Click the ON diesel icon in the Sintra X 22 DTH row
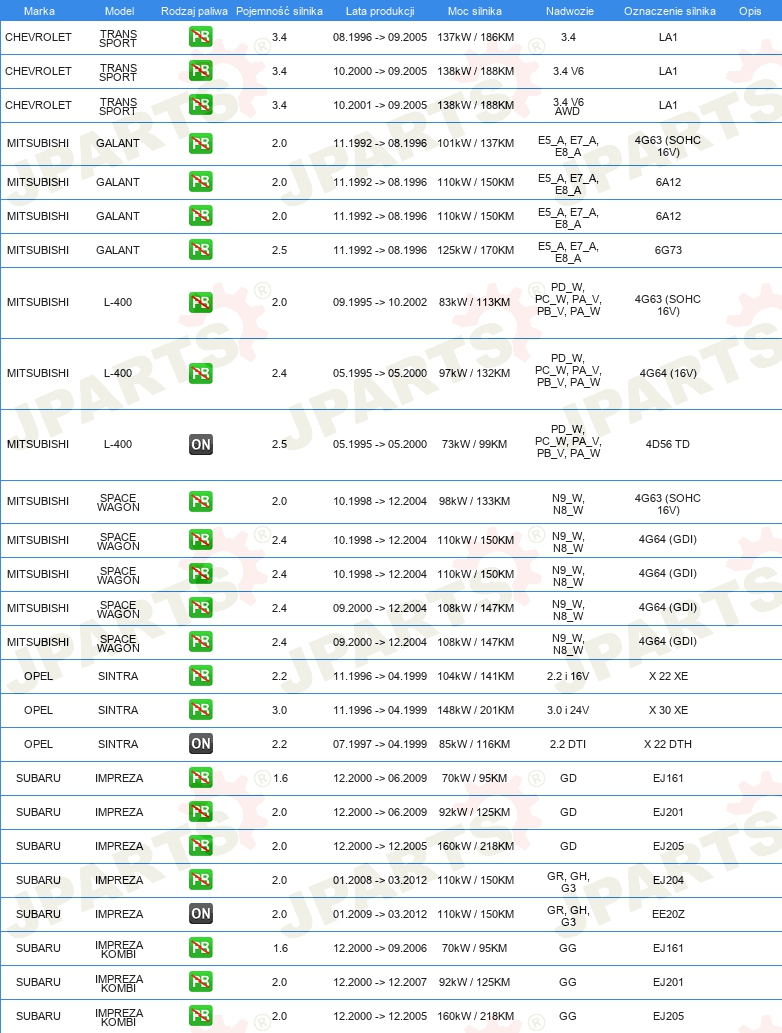This screenshot has height=1033, width=782. [200, 744]
